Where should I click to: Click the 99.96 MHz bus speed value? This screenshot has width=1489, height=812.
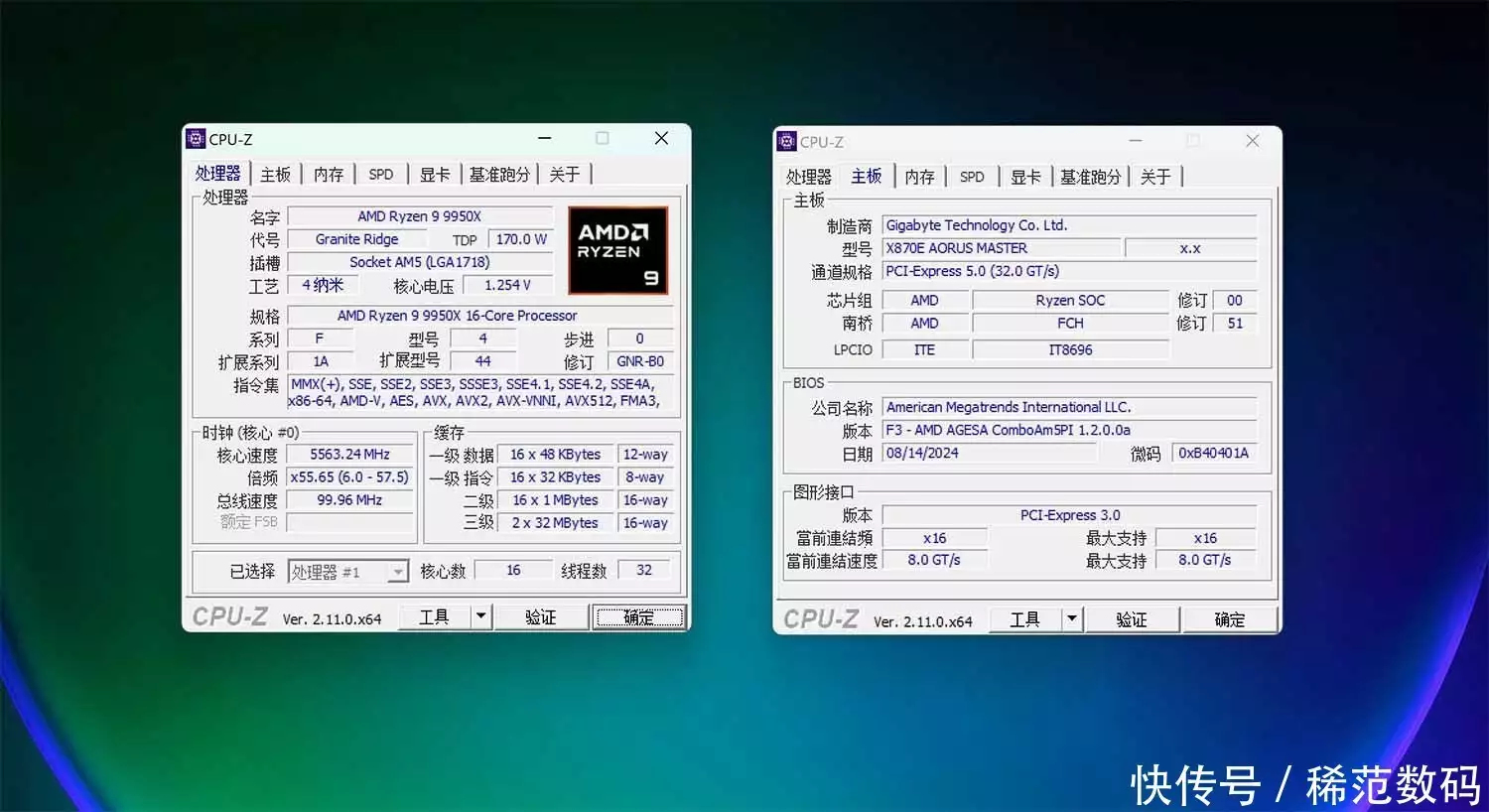349,500
